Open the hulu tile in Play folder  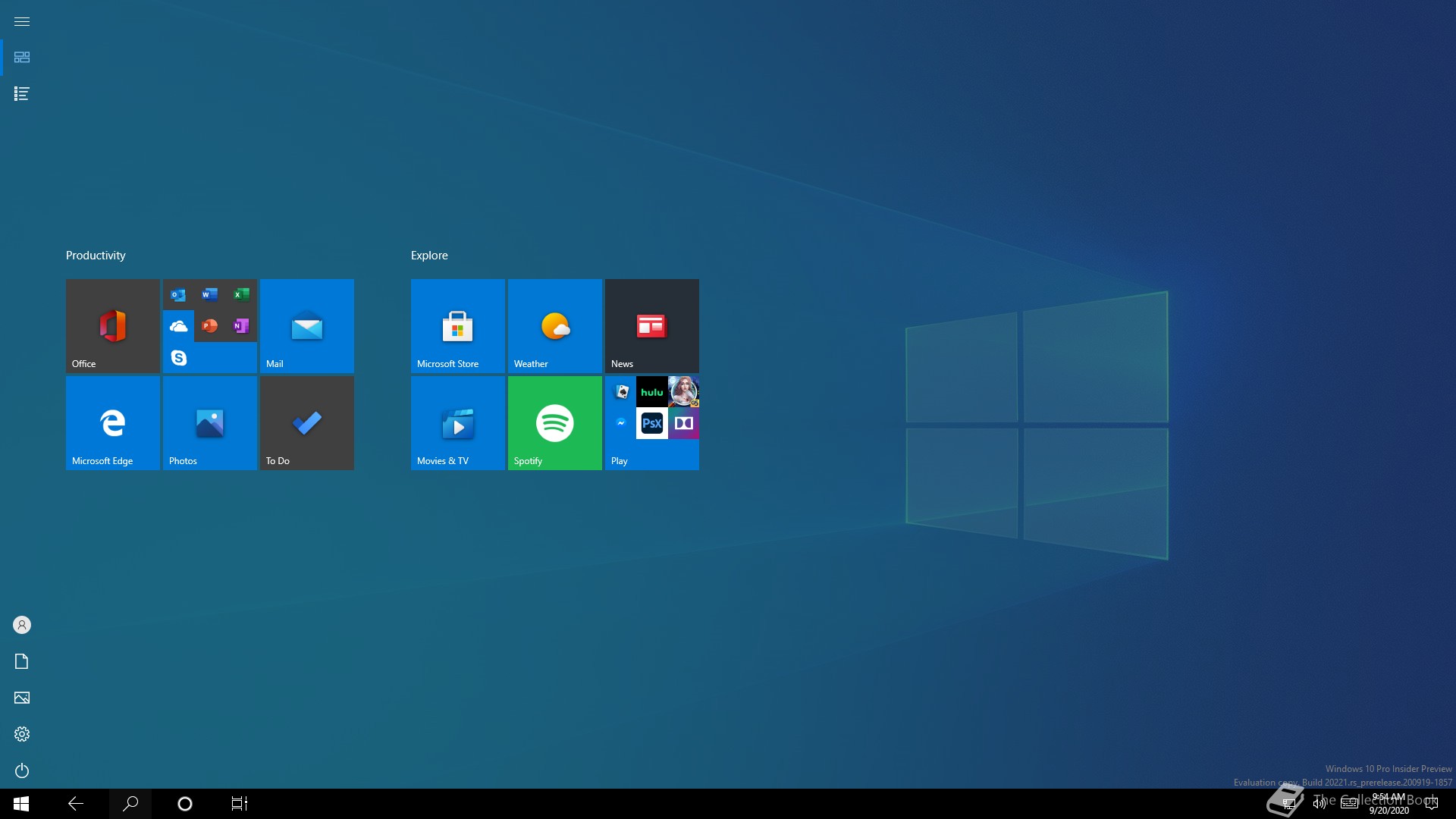click(651, 392)
